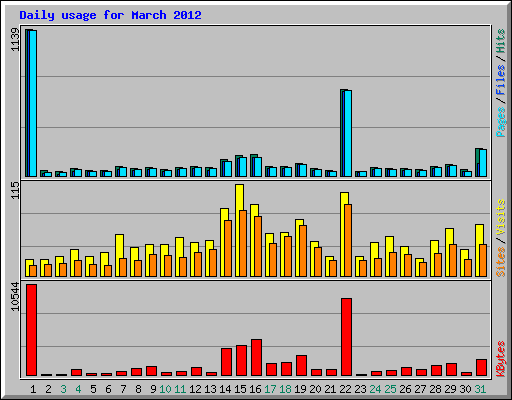This screenshot has height=400, width=512.
Task: Click day 29 on the x-axis
Action: click(450, 389)
